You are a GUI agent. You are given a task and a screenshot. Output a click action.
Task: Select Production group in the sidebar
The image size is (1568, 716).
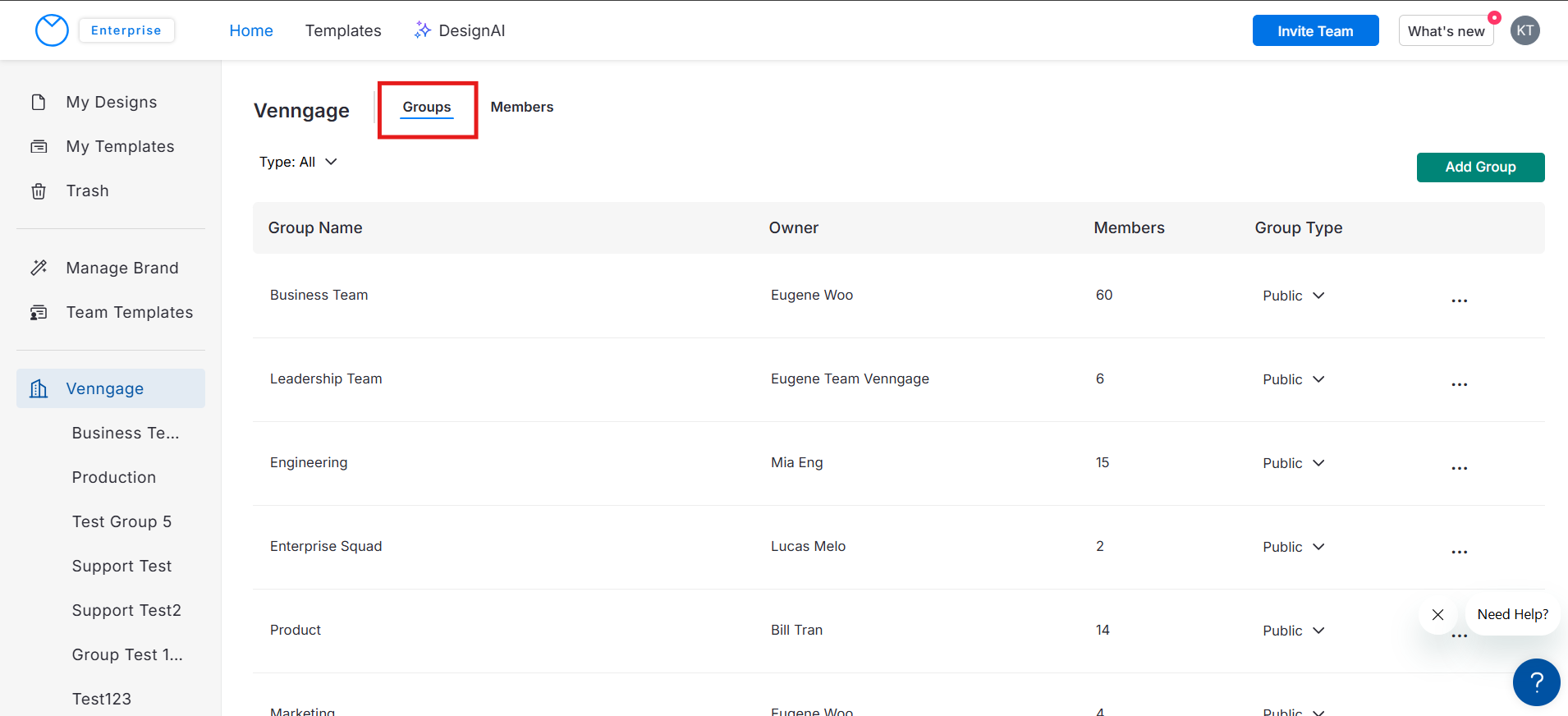coord(114,477)
